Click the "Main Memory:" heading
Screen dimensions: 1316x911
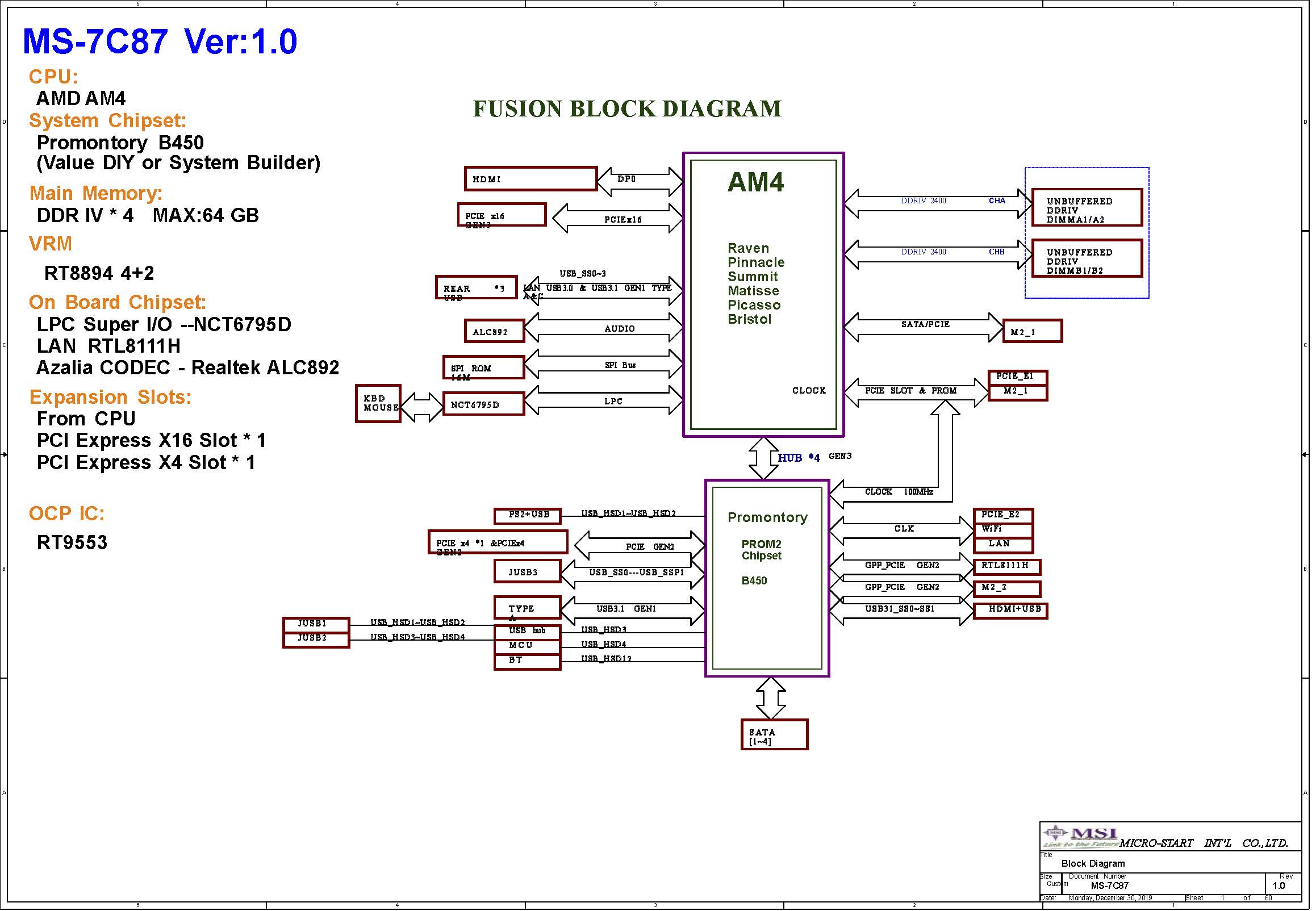coord(96,193)
